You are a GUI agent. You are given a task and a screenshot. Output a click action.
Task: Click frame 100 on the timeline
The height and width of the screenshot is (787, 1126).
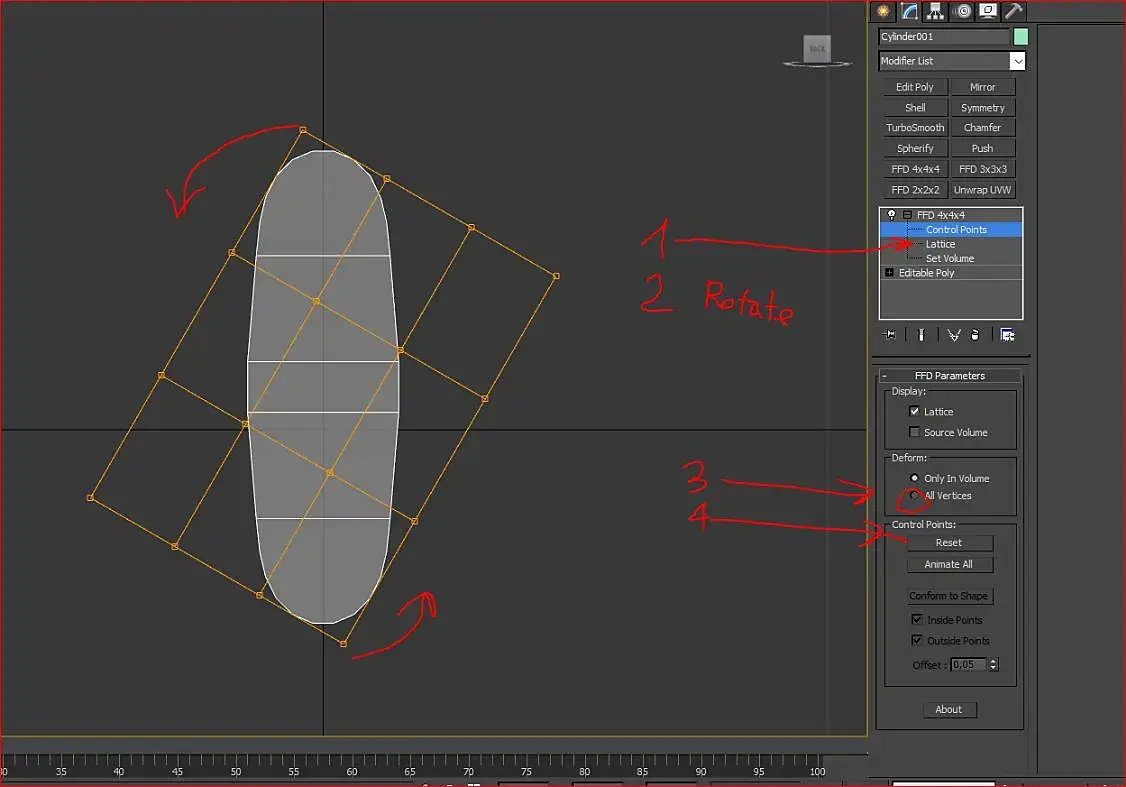(x=817, y=771)
